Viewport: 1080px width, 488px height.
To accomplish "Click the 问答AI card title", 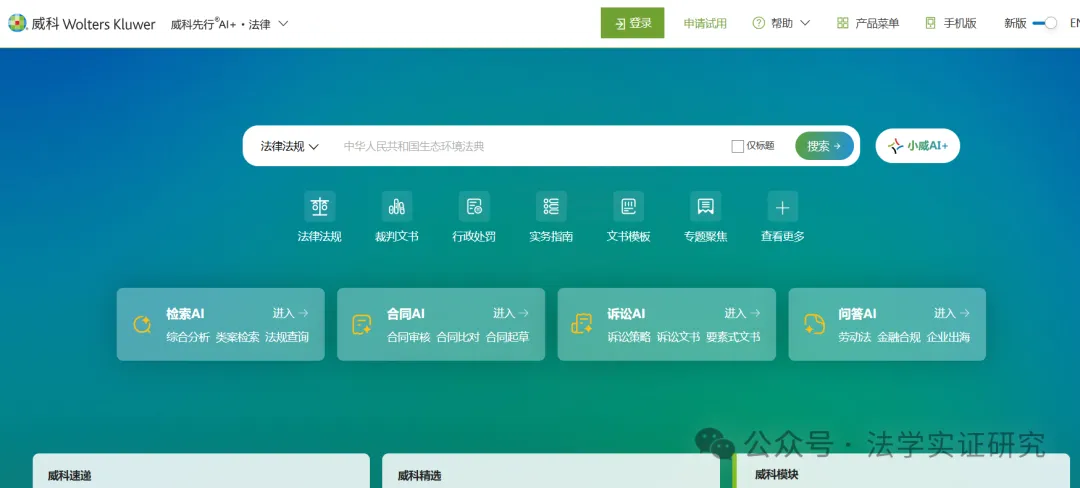I will 858,313.
